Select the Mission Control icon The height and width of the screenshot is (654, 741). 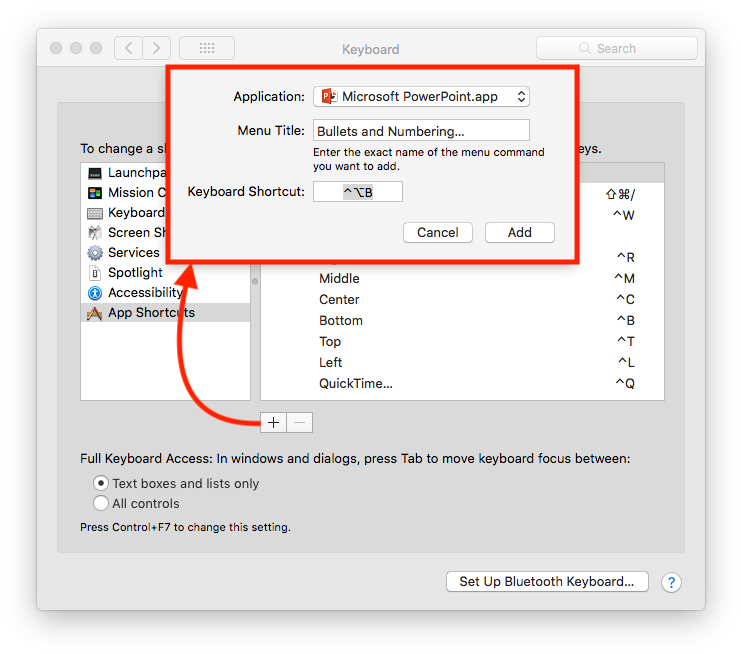(x=95, y=193)
